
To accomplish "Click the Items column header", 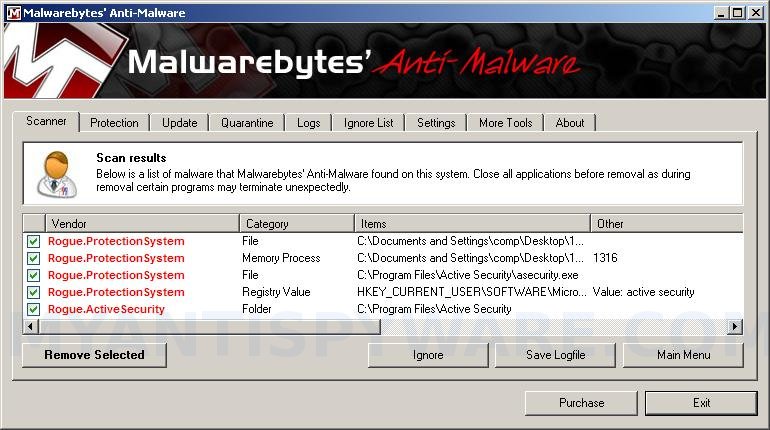I will [472, 224].
